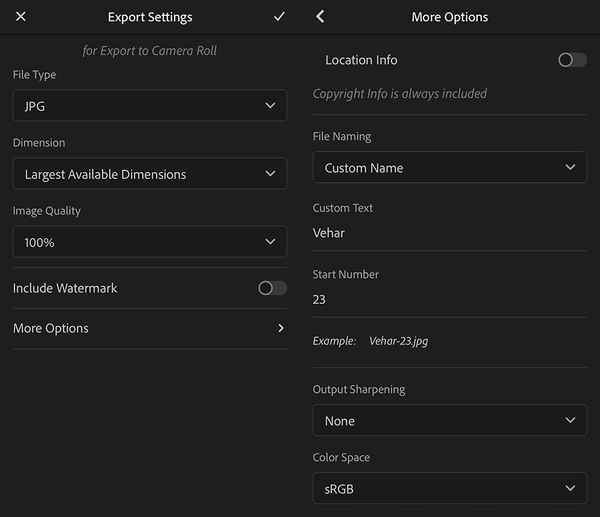Click 'Copyright Info is always included' text
600x517 pixels.
tap(400, 94)
